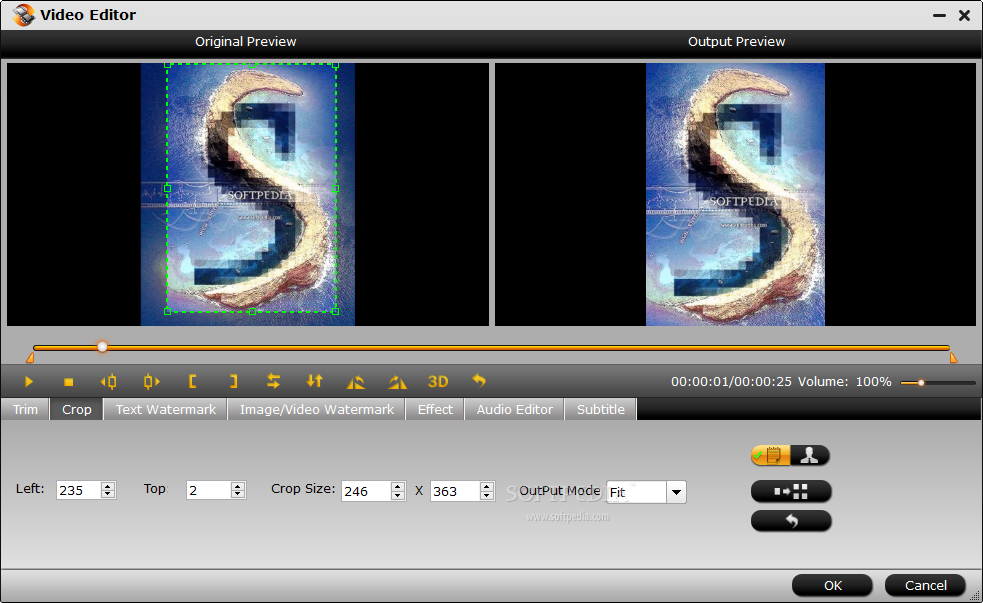Switch to advanced mode person toggle
Viewport: 983px width, 603px height.
tap(810, 455)
